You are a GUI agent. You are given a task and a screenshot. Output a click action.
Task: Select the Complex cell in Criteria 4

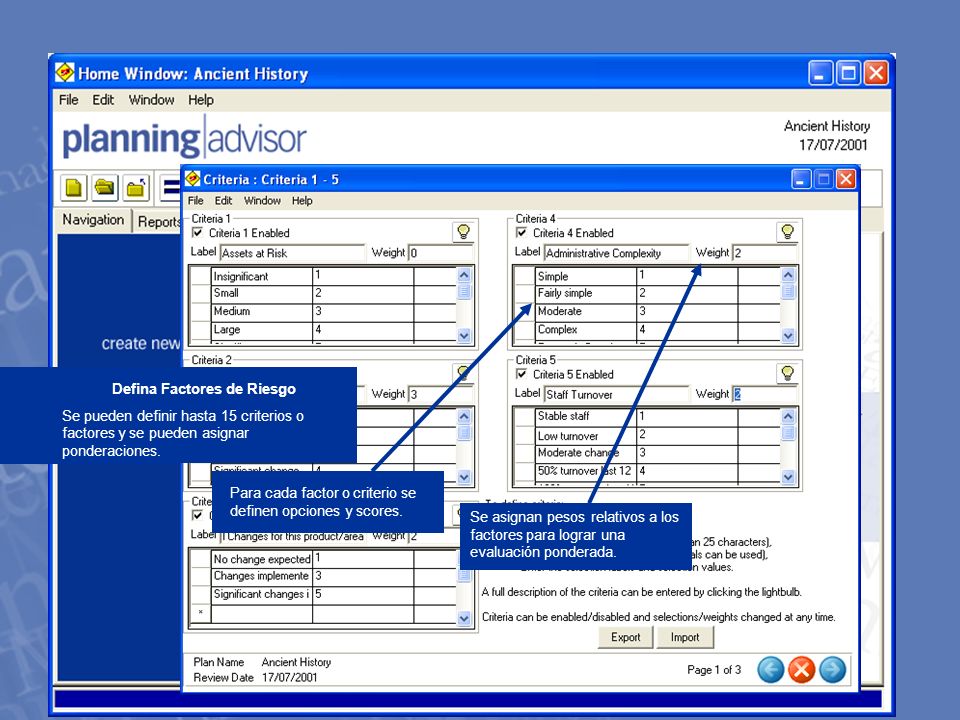[586, 330]
